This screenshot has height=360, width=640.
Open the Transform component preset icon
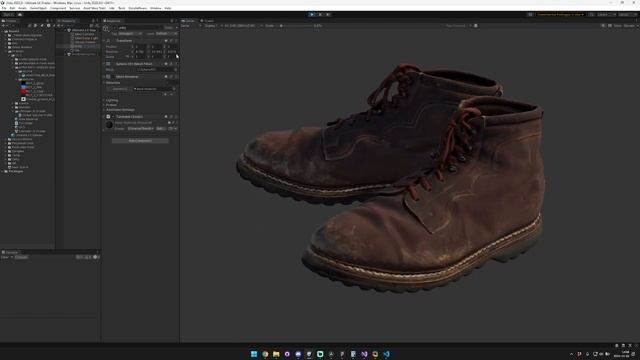pyautogui.click(x=171, y=41)
